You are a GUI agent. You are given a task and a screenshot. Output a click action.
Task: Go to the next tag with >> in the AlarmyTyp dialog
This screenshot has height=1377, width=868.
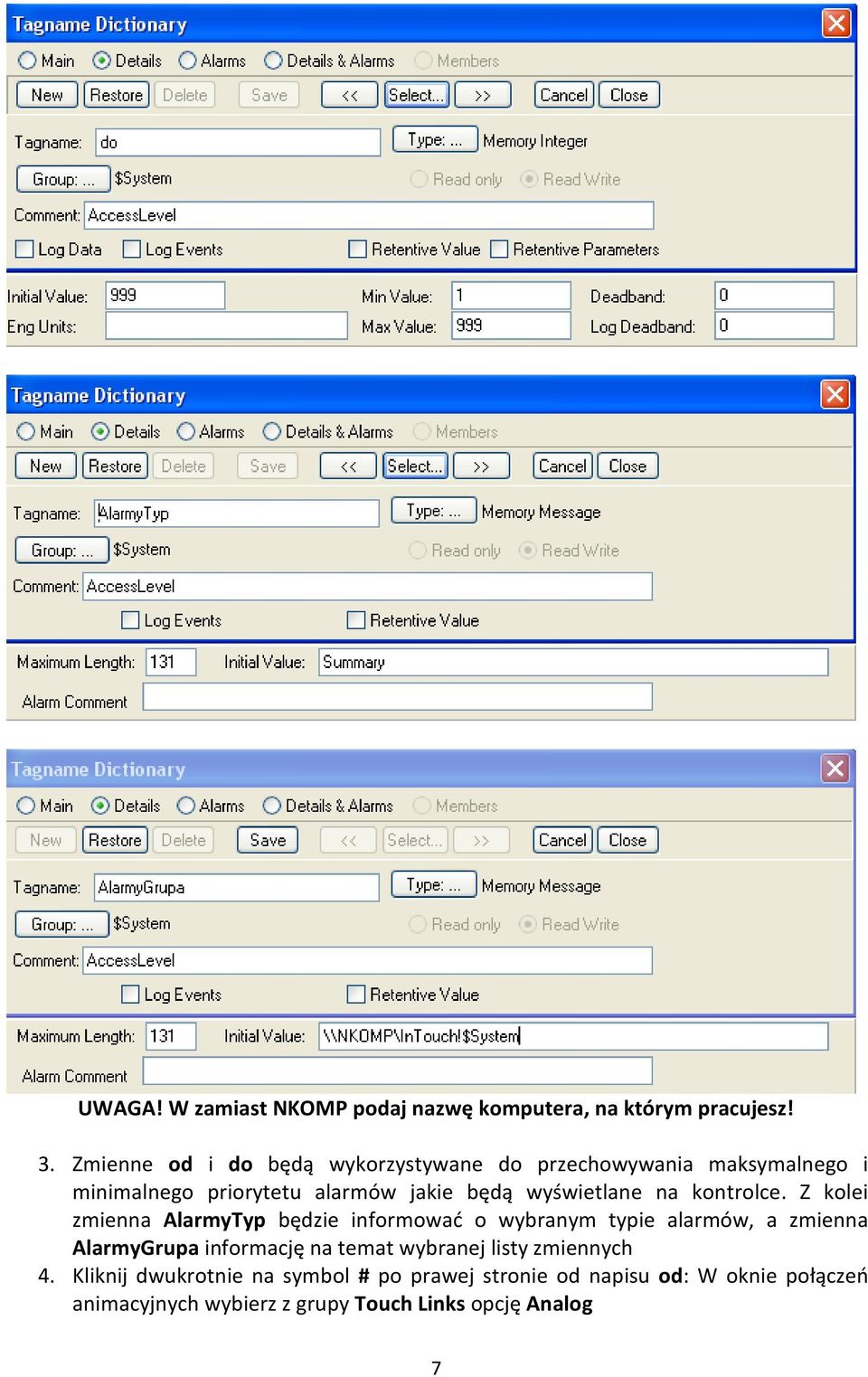tap(481, 466)
